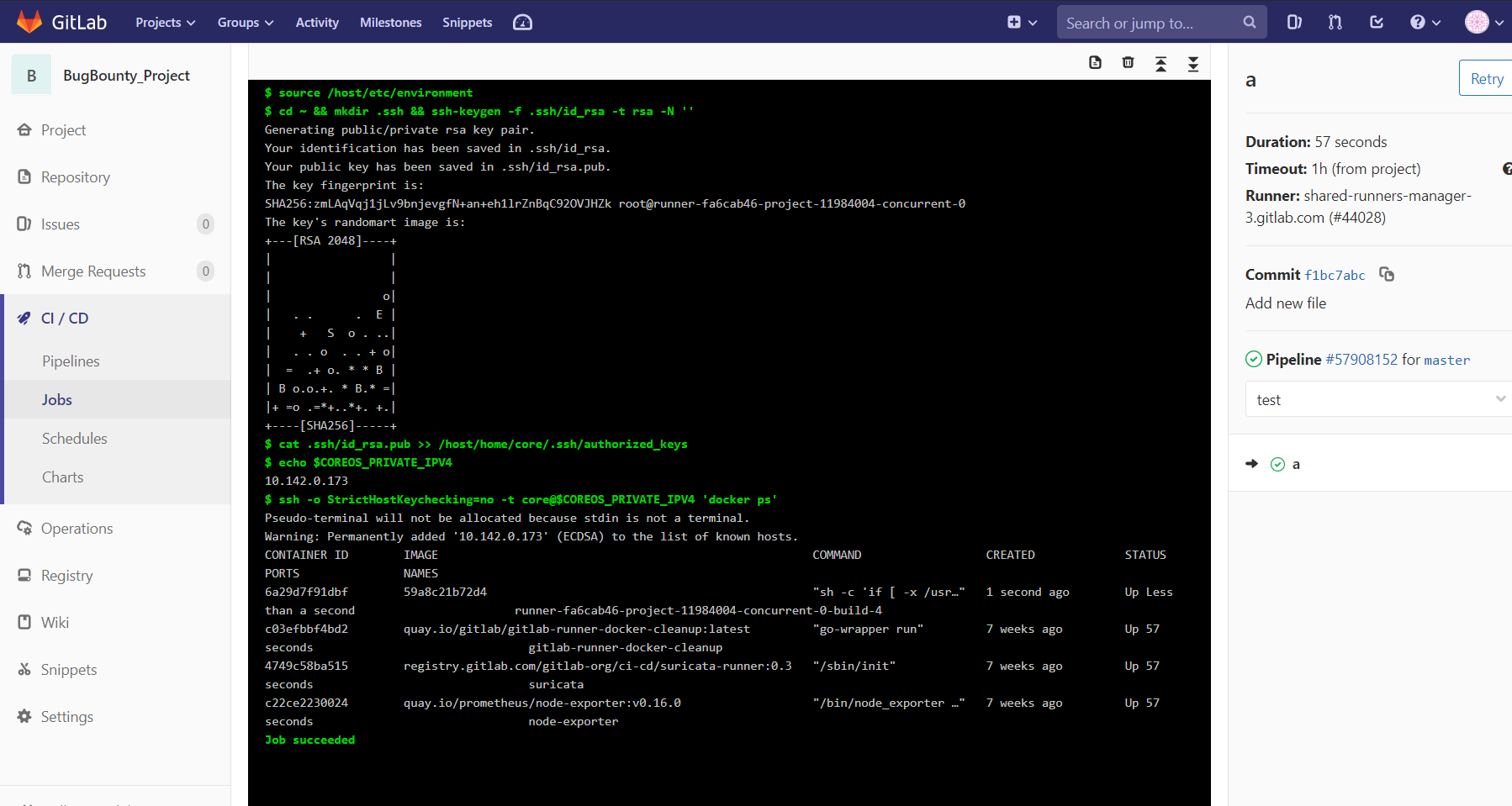
Task: Open the test stage dropdown
Action: 1378,399
